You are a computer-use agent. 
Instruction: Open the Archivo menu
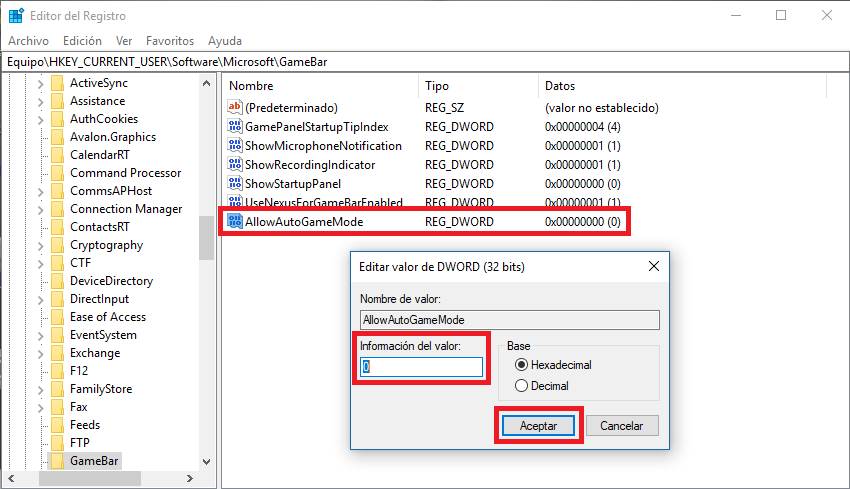coord(28,41)
